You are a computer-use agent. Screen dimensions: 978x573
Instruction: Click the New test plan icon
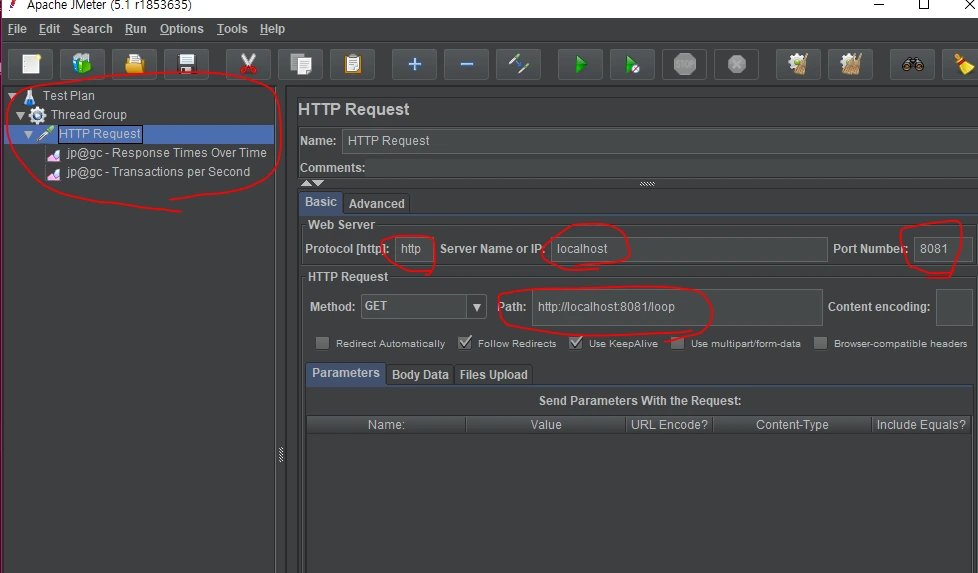click(x=31, y=64)
